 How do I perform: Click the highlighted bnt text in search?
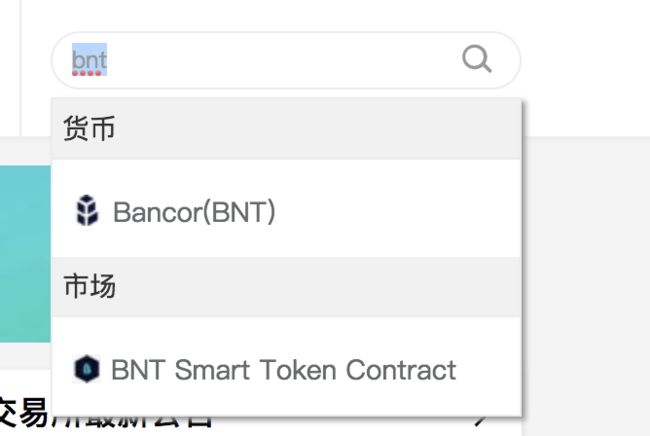[x=90, y=59]
